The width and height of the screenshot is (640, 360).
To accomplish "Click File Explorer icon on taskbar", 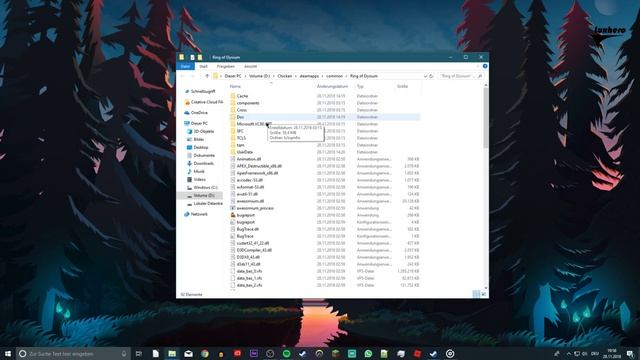I will 172,353.
